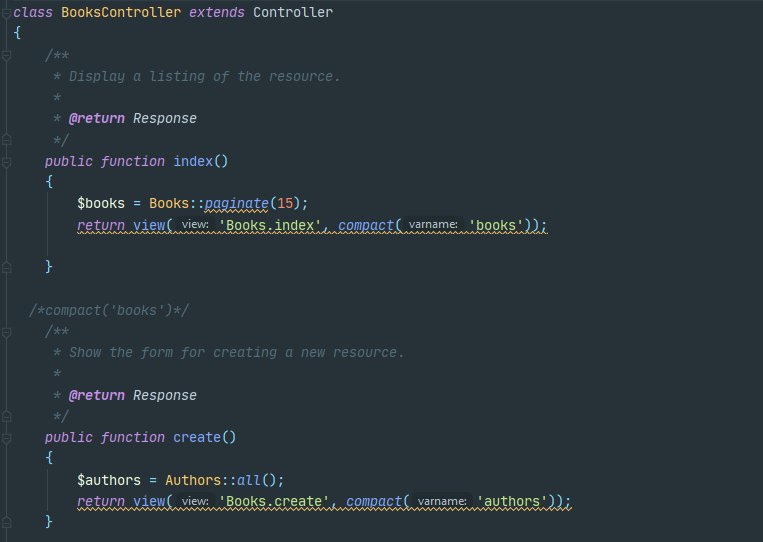Click the opening brace under function index()

point(49,182)
